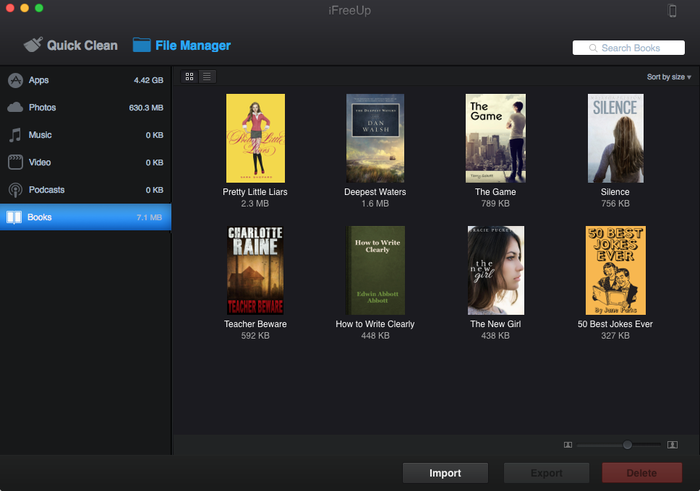Select the Pretty Little Liars book cover

pos(255,138)
